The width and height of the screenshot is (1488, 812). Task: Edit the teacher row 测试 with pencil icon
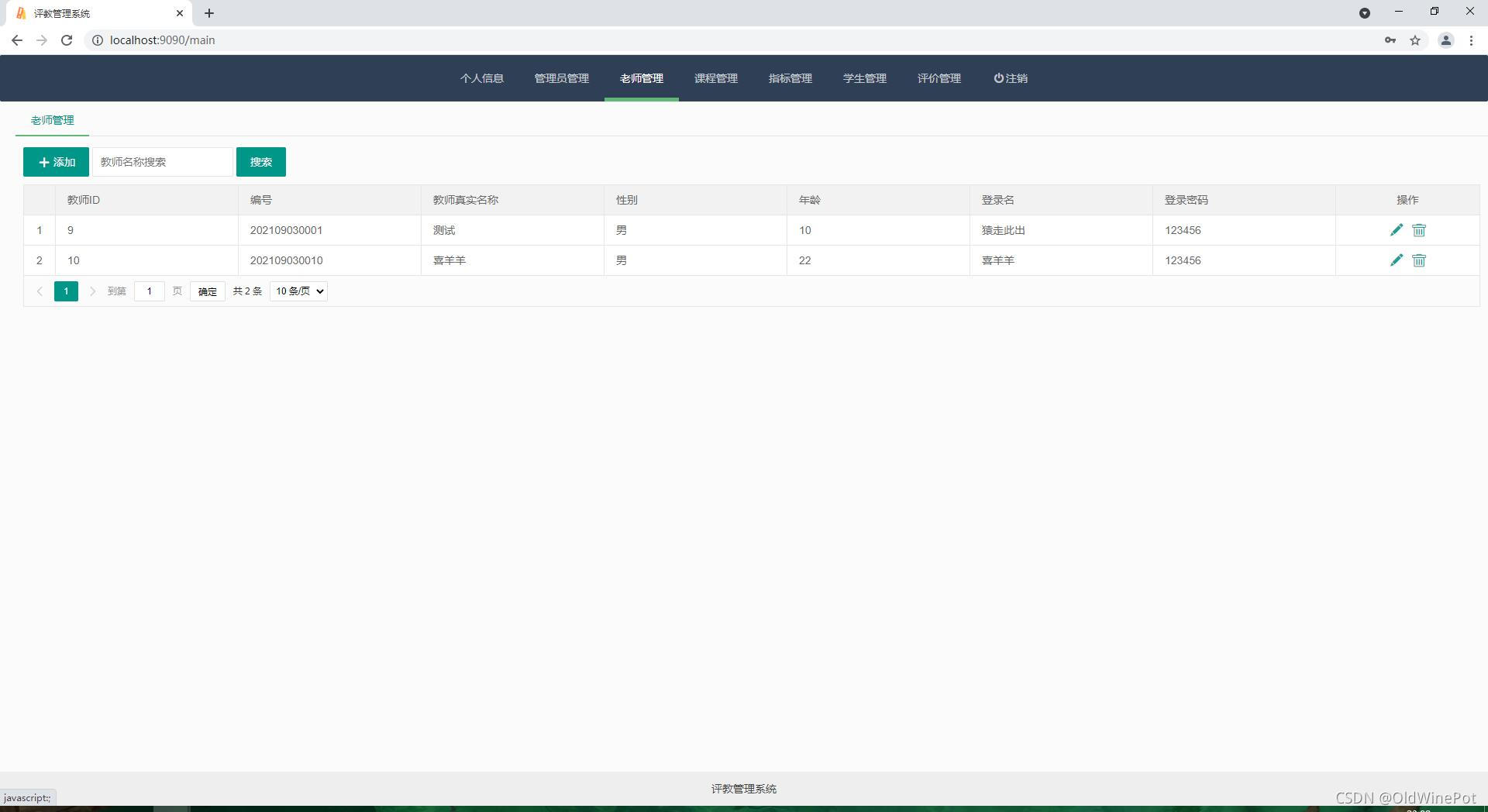(x=1396, y=230)
